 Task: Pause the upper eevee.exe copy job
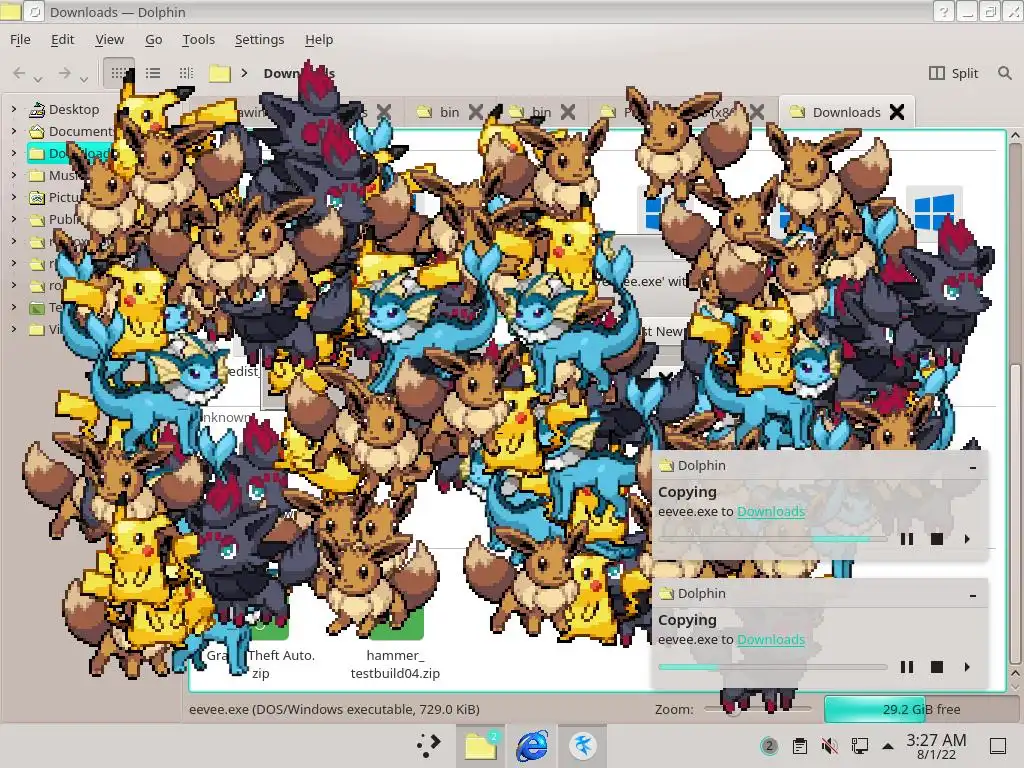906,539
